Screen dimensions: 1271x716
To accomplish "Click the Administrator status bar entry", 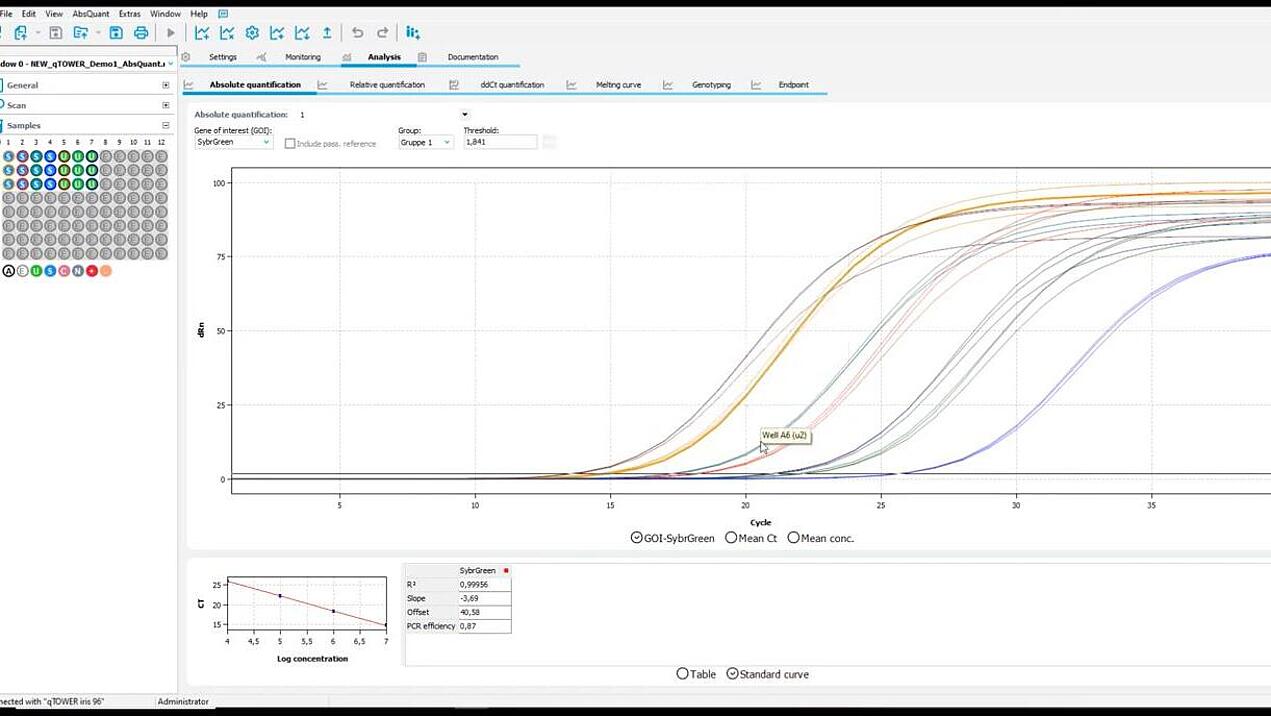I will [x=183, y=702].
